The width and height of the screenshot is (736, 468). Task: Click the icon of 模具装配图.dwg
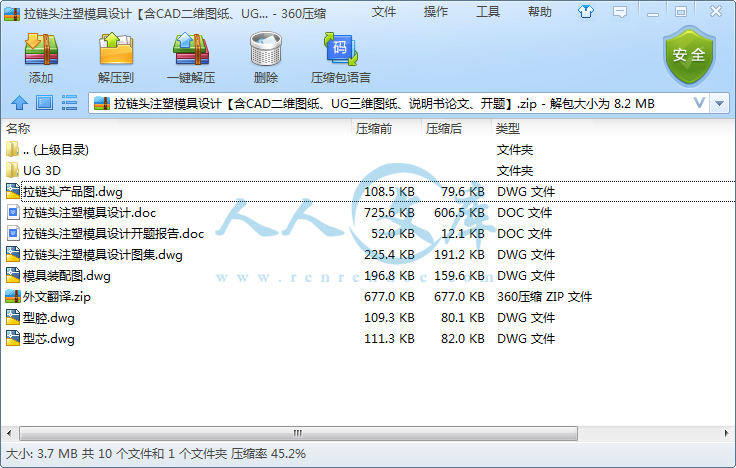pos(13,275)
